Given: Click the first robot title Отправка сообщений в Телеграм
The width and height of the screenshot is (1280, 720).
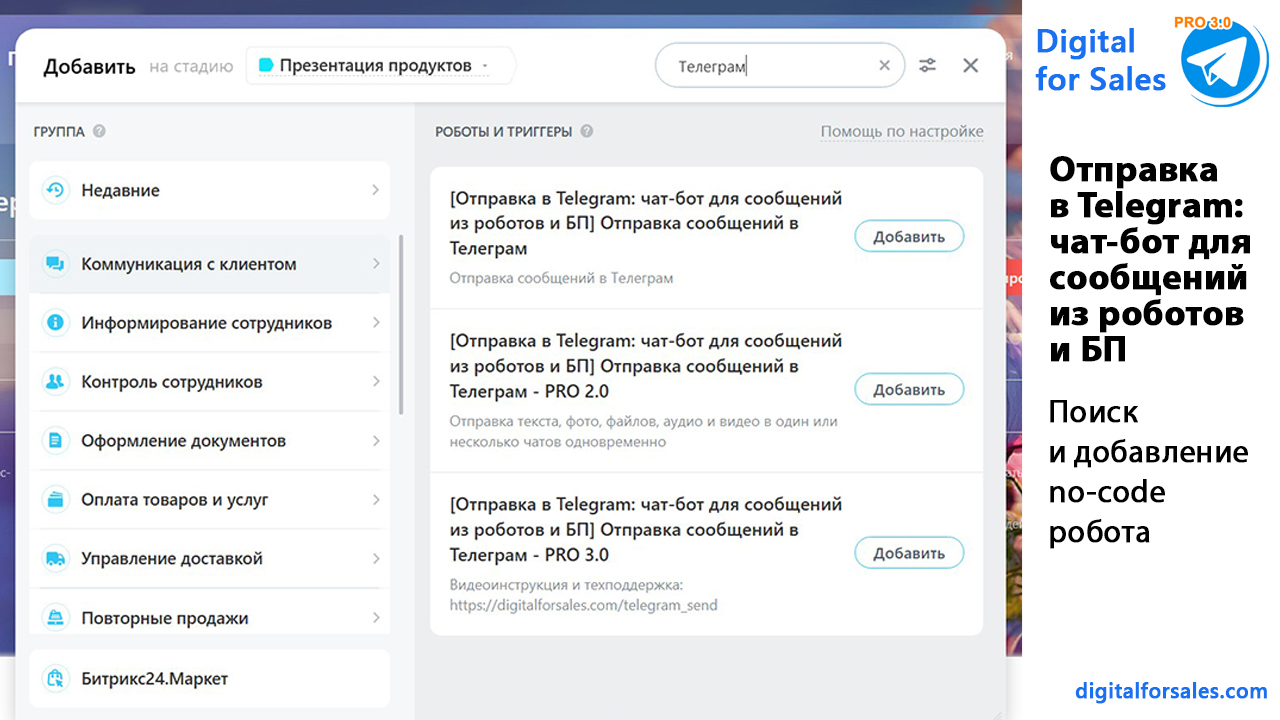Looking at the screenshot, I should [x=646, y=223].
